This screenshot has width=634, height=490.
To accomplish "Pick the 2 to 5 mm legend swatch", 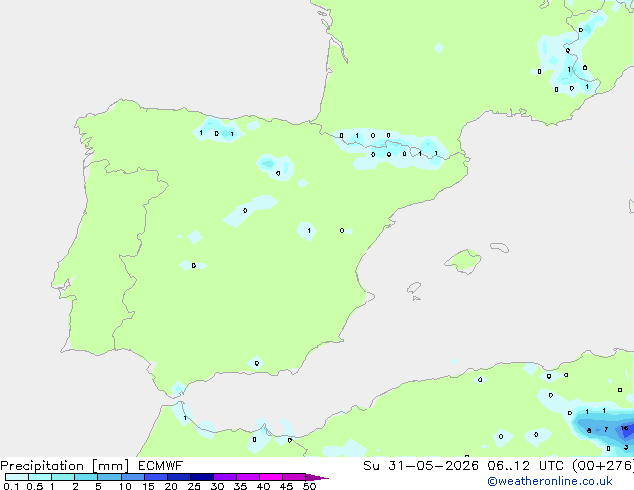I will pyautogui.click(x=86, y=477).
